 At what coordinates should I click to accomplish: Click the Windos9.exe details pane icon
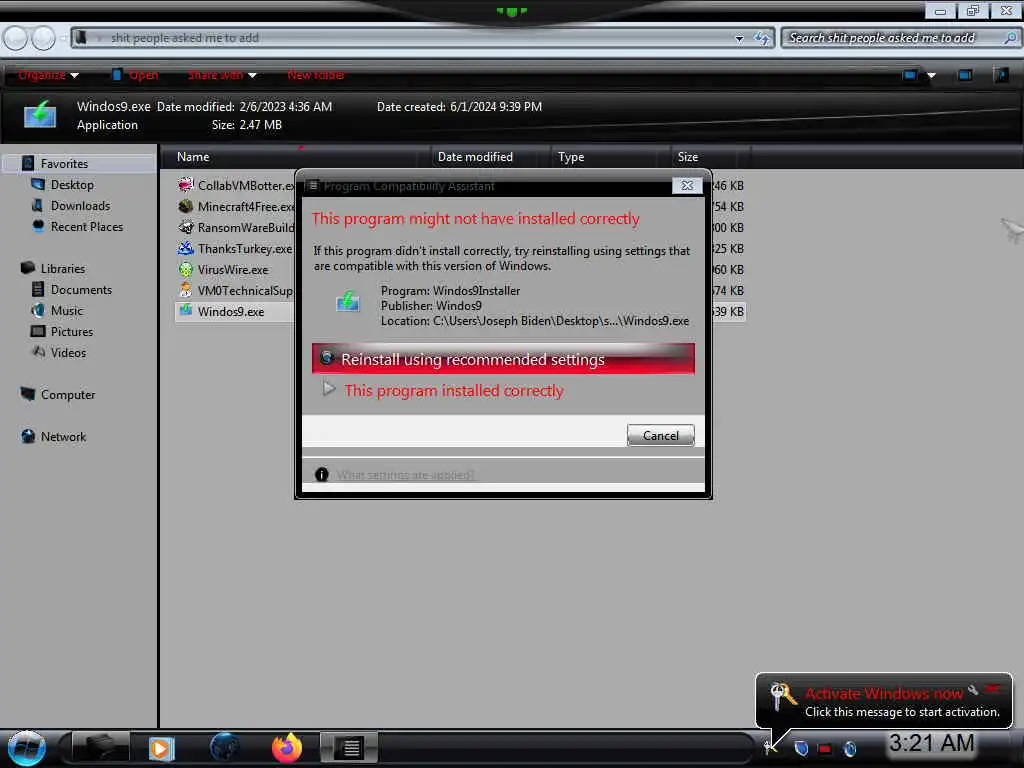click(x=40, y=114)
